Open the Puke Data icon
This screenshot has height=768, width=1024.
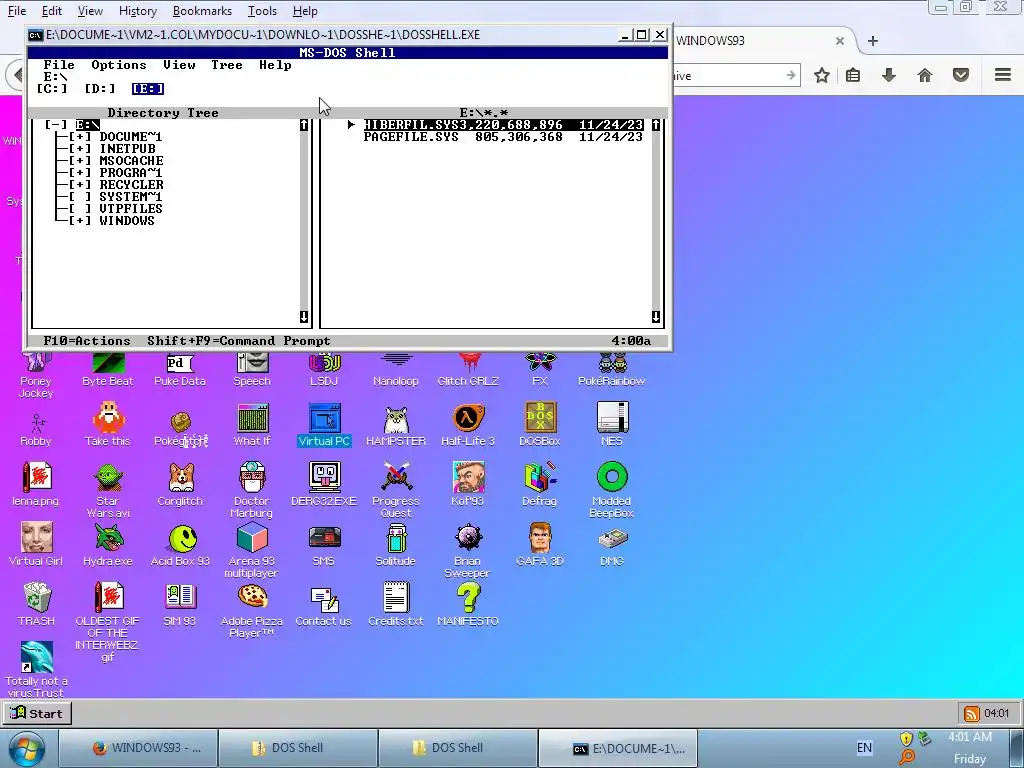pyautogui.click(x=180, y=369)
